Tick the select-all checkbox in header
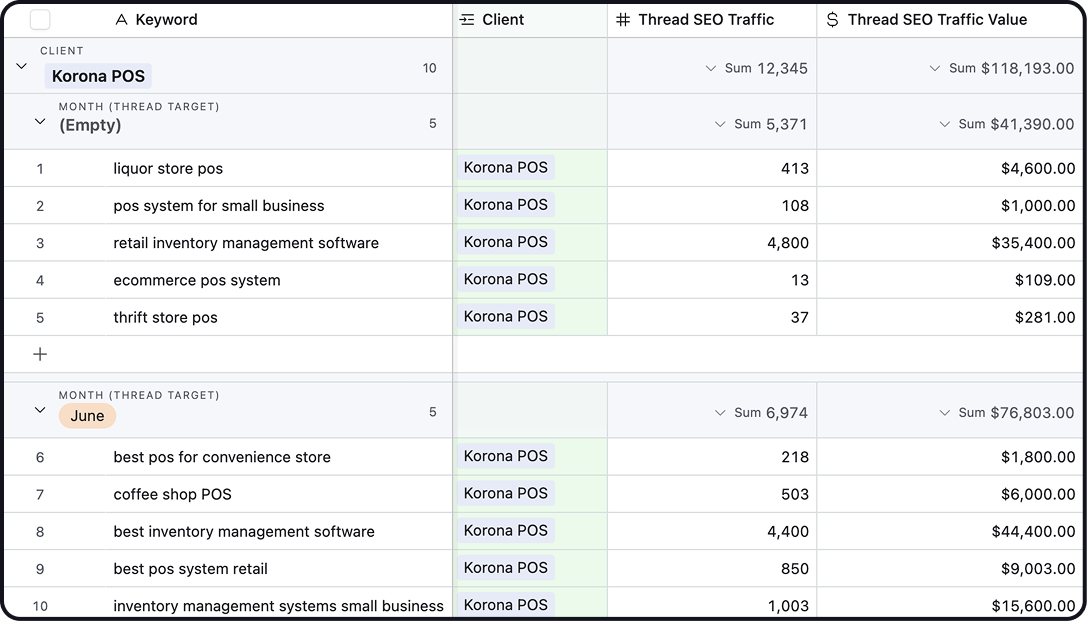The width and height of the screenshot is (1087, 621). 40,20
